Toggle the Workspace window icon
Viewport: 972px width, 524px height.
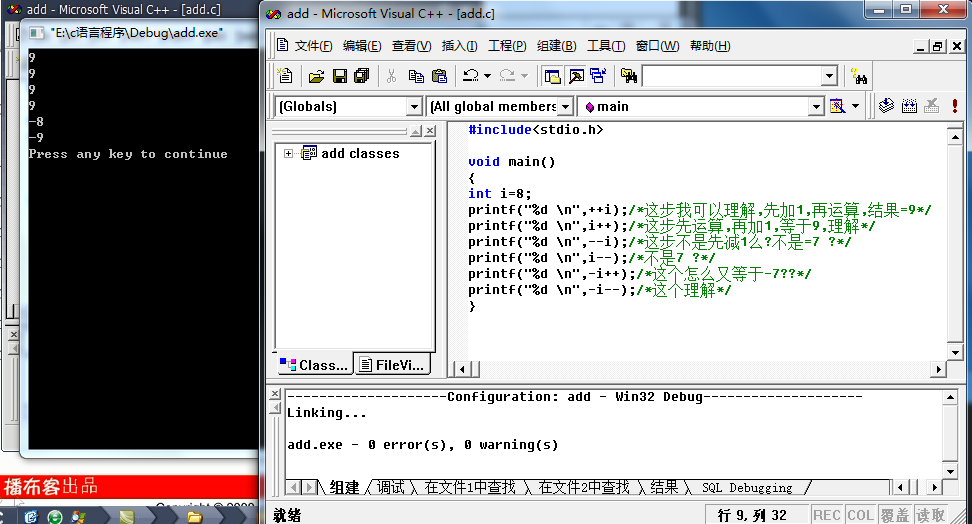tap(552, 76)
